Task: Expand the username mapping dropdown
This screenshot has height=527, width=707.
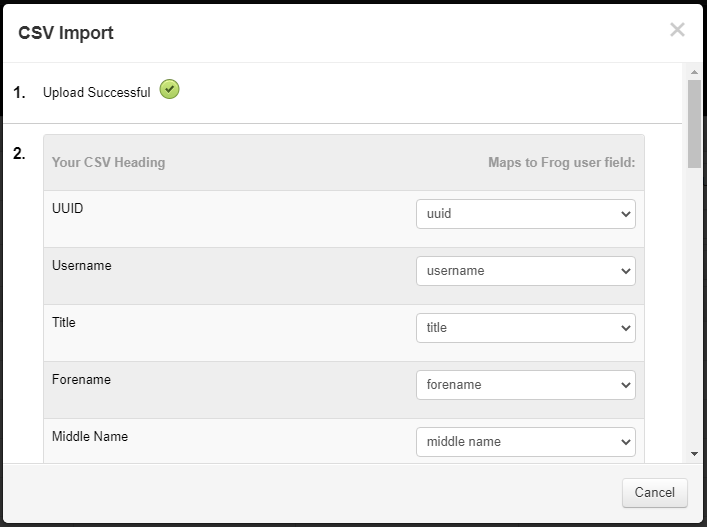Action: coord(526,271)
